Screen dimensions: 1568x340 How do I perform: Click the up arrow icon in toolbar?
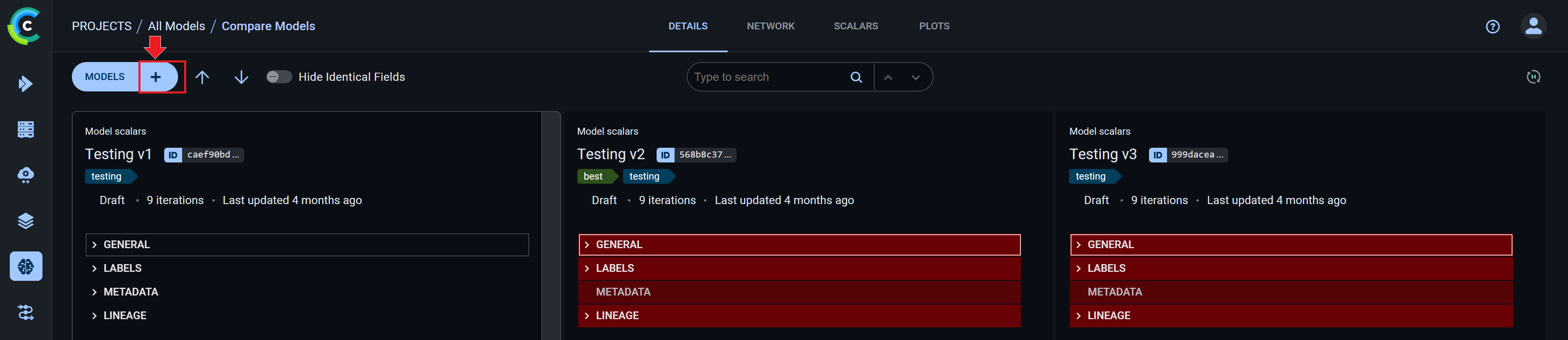pos(202,77)
